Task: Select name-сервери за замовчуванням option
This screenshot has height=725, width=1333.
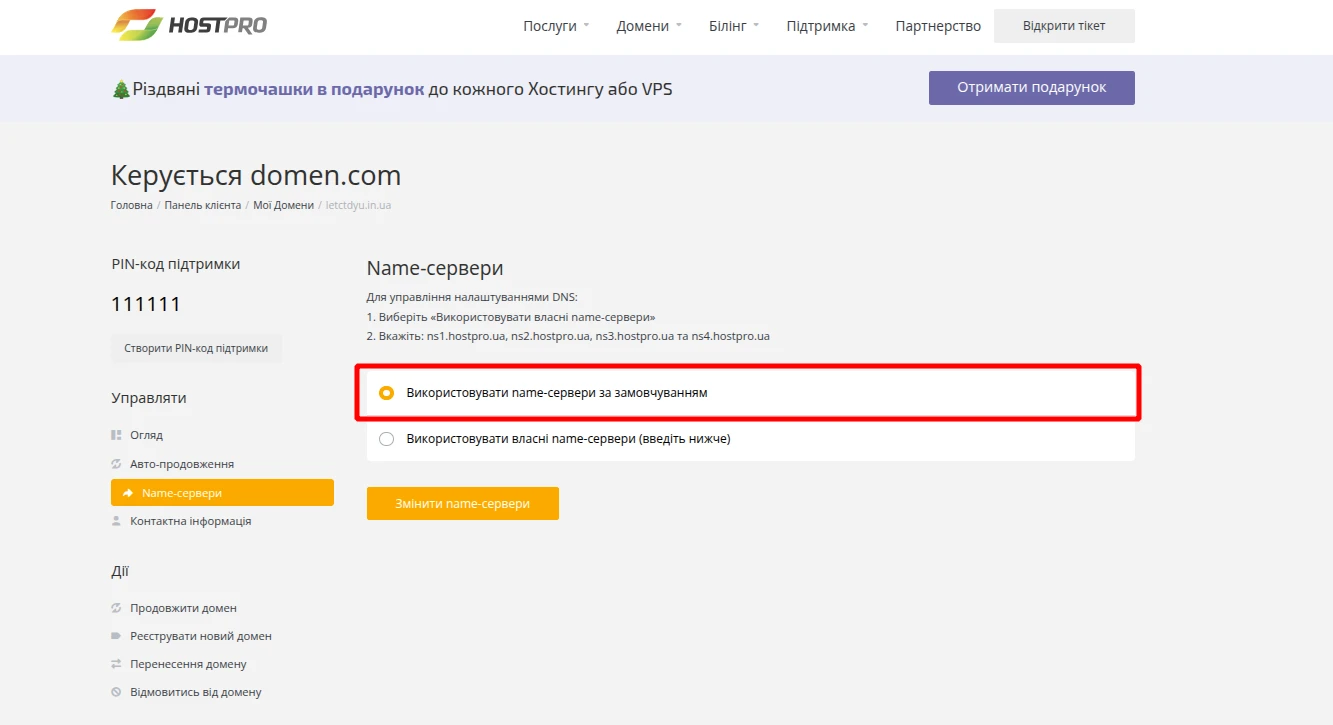Action: (x=387, y=392)
